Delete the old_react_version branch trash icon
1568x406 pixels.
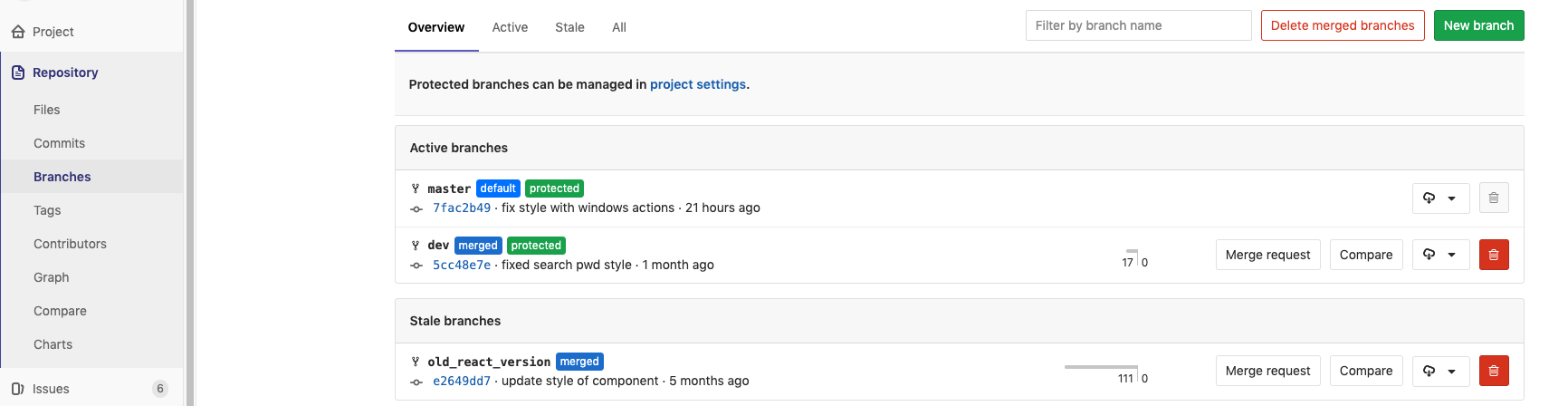(x=1493, y=371)
